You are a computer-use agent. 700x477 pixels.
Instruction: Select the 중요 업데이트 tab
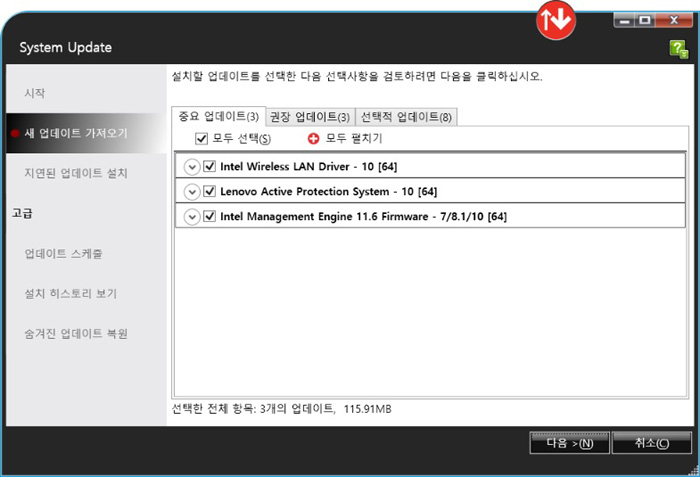coord(218,117)
